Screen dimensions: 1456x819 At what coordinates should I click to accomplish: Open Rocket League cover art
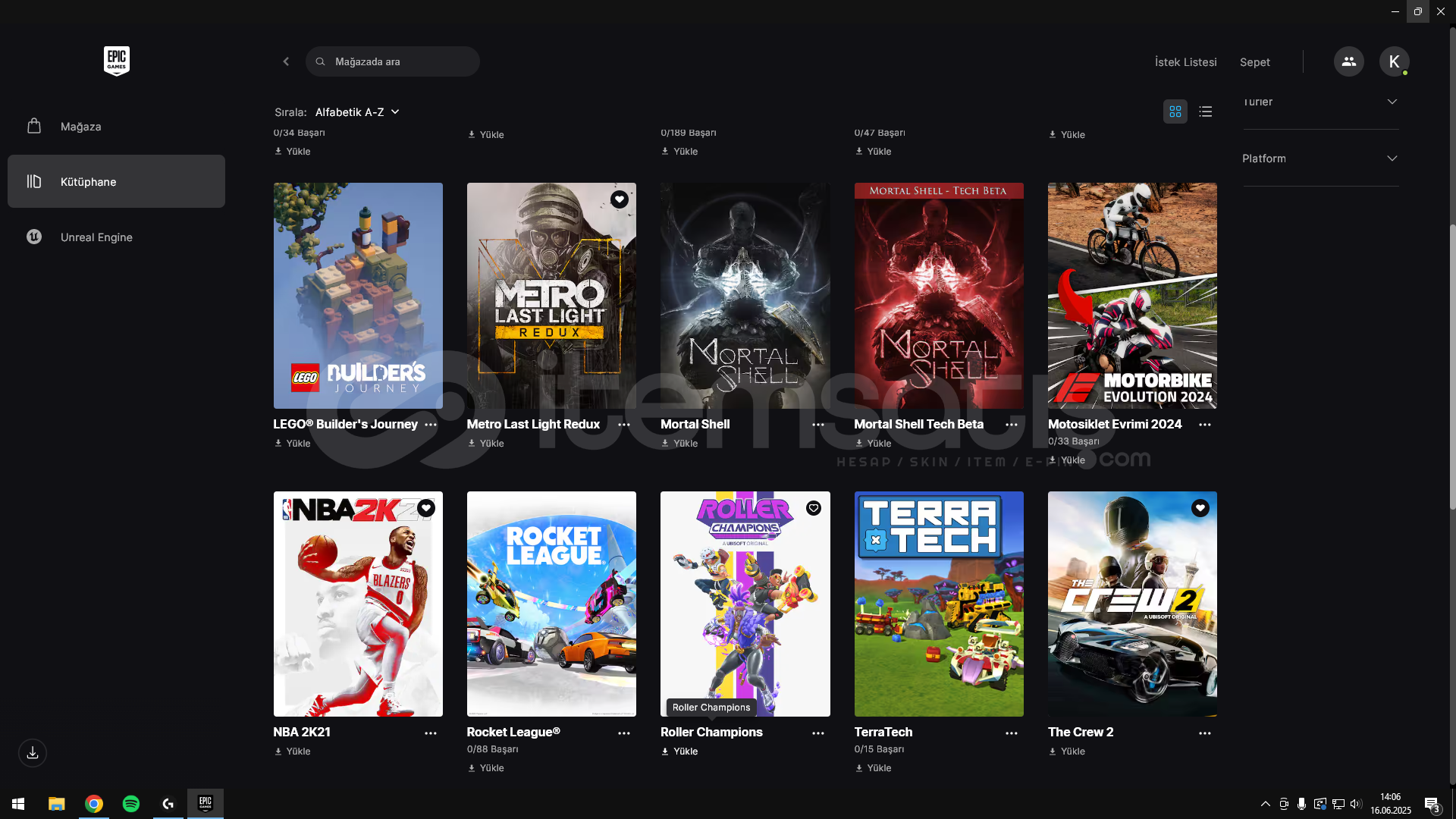[551, 604]
